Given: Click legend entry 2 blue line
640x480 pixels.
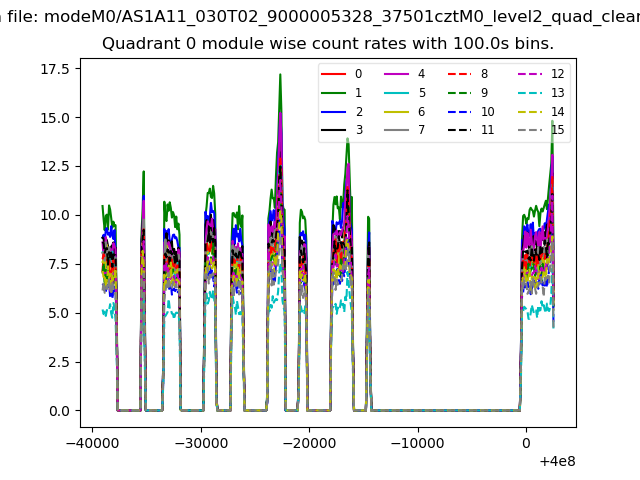Looking at the screenshot, I should pyautogui.click(x=333, y=112).
